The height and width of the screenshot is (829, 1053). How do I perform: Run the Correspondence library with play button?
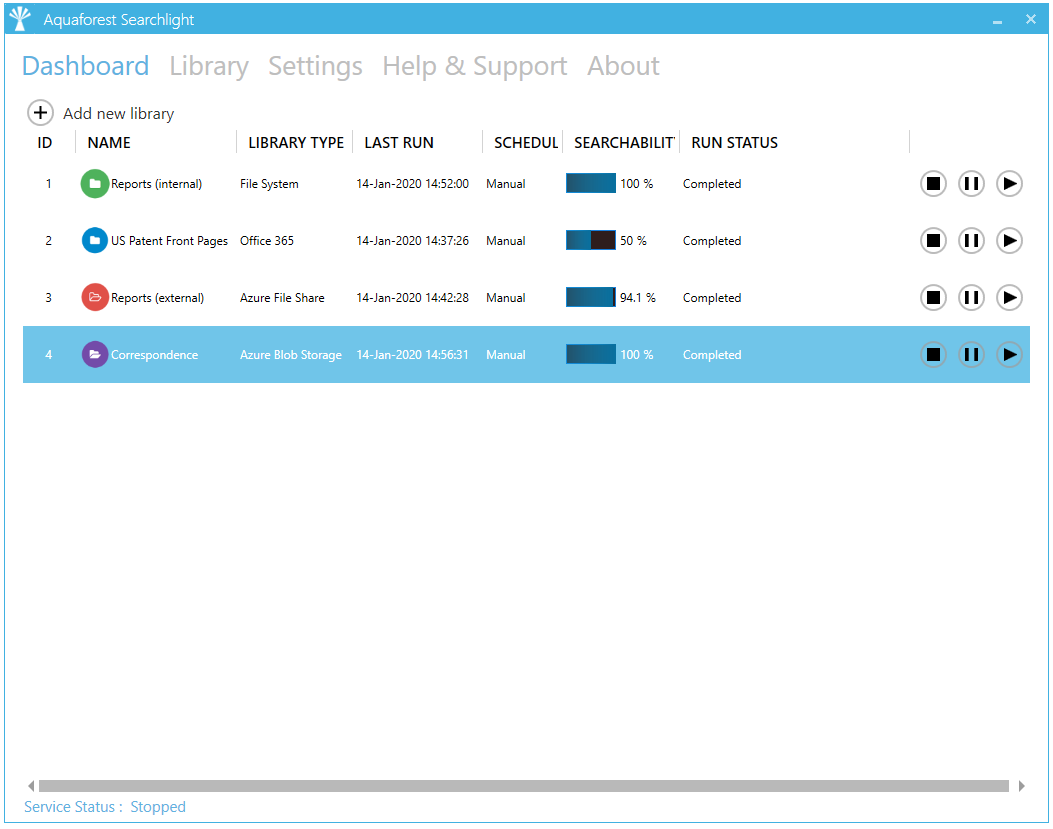point(1009,355)
